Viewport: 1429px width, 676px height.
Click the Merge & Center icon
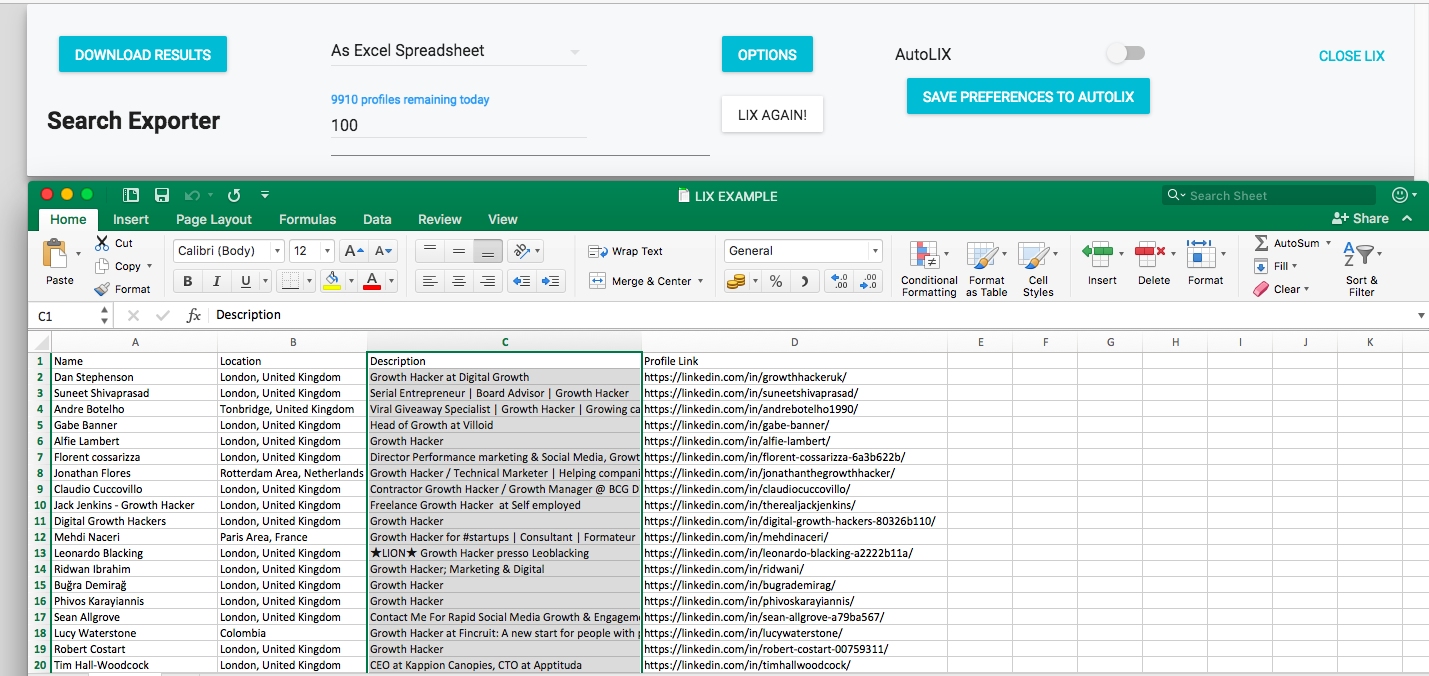(597, 282)
